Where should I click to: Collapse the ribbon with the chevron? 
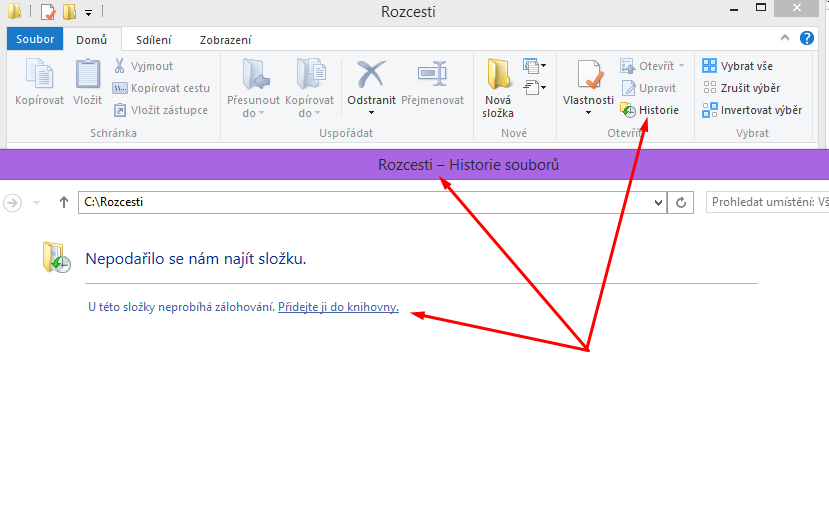point(785,38)
